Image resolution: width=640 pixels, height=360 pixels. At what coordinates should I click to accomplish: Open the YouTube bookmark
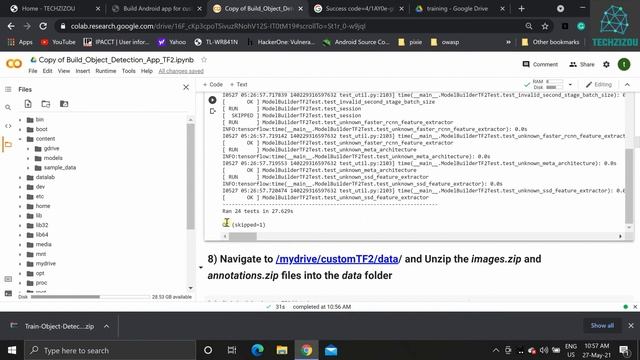pos(58,42)
